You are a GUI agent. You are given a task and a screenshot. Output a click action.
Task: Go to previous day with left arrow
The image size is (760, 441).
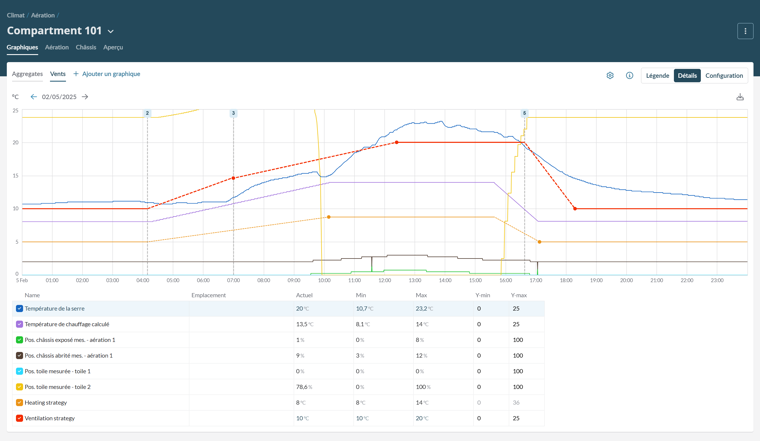[33, 97]
